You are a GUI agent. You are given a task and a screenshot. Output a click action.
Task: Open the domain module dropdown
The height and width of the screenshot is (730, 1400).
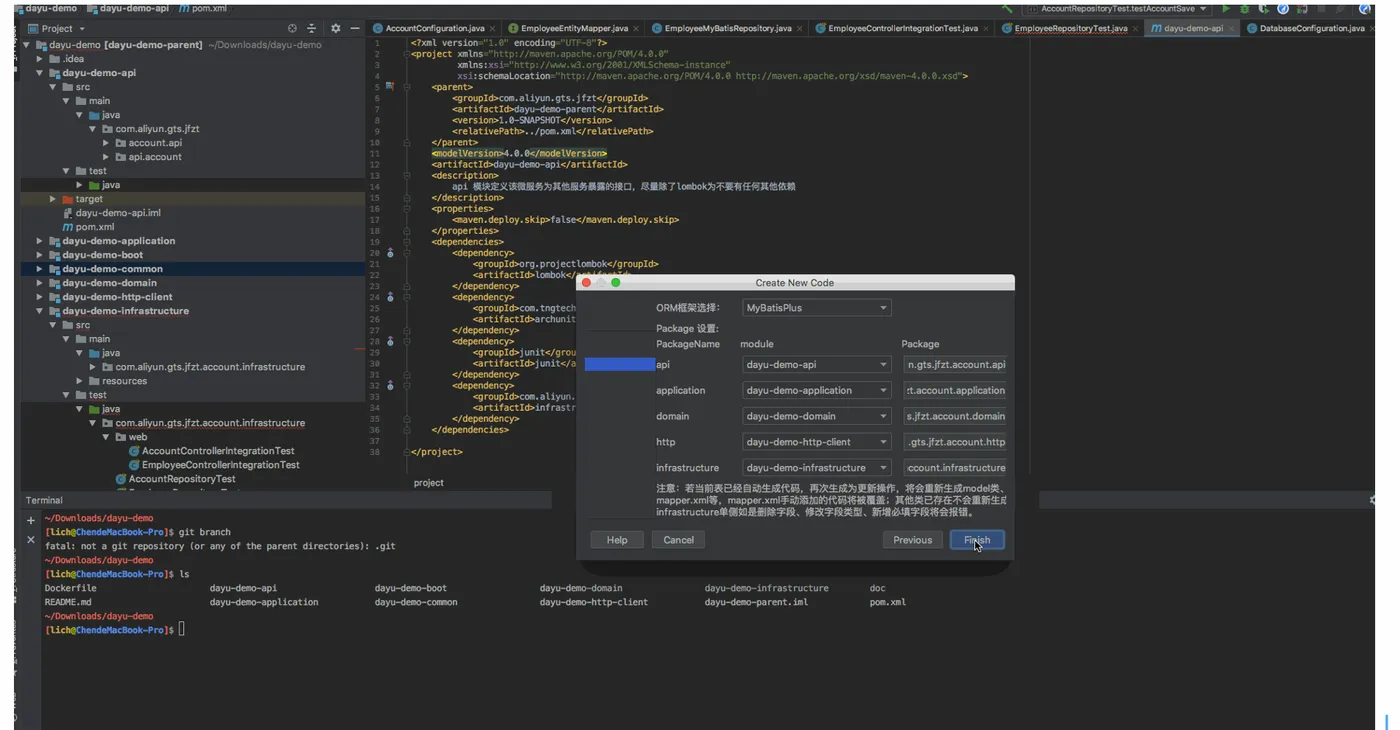pos(817,416)
